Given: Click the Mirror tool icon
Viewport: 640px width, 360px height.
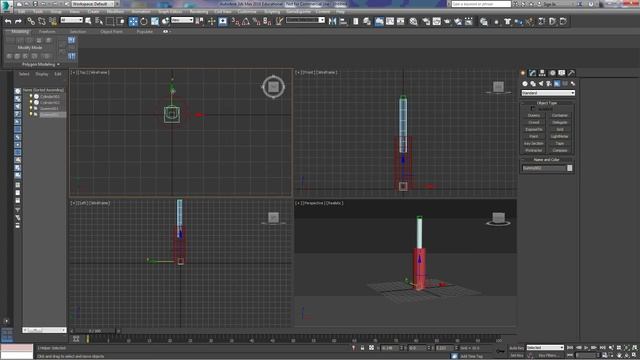Looking at the screenshot, I should pyautogui.click(x=333, y=21).
